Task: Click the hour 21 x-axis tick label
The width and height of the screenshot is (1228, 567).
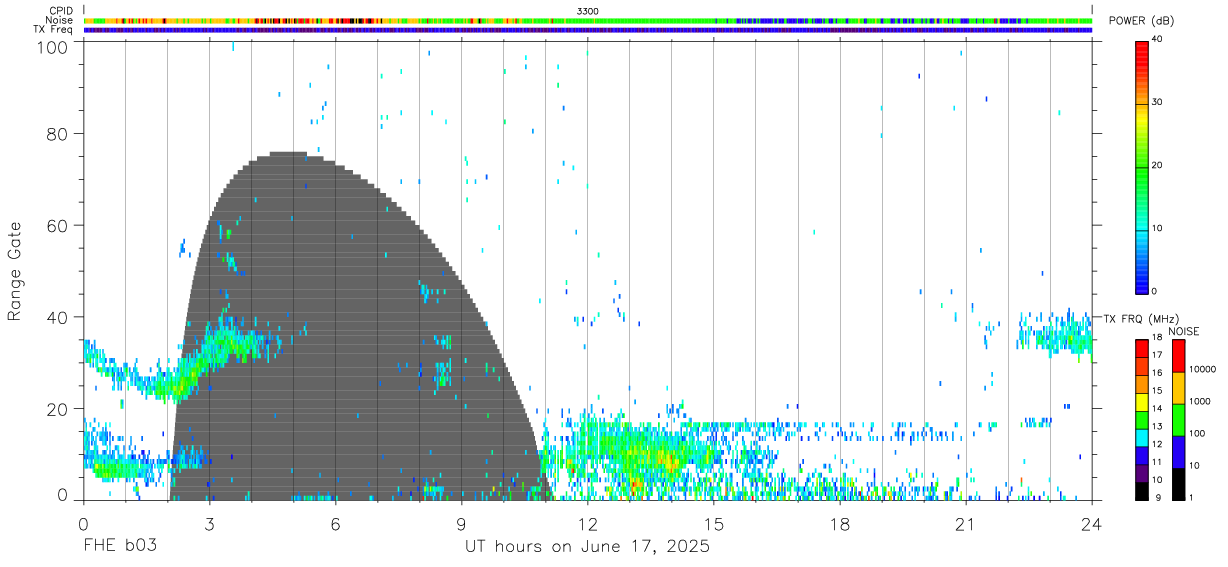Action: pos(966,522)
